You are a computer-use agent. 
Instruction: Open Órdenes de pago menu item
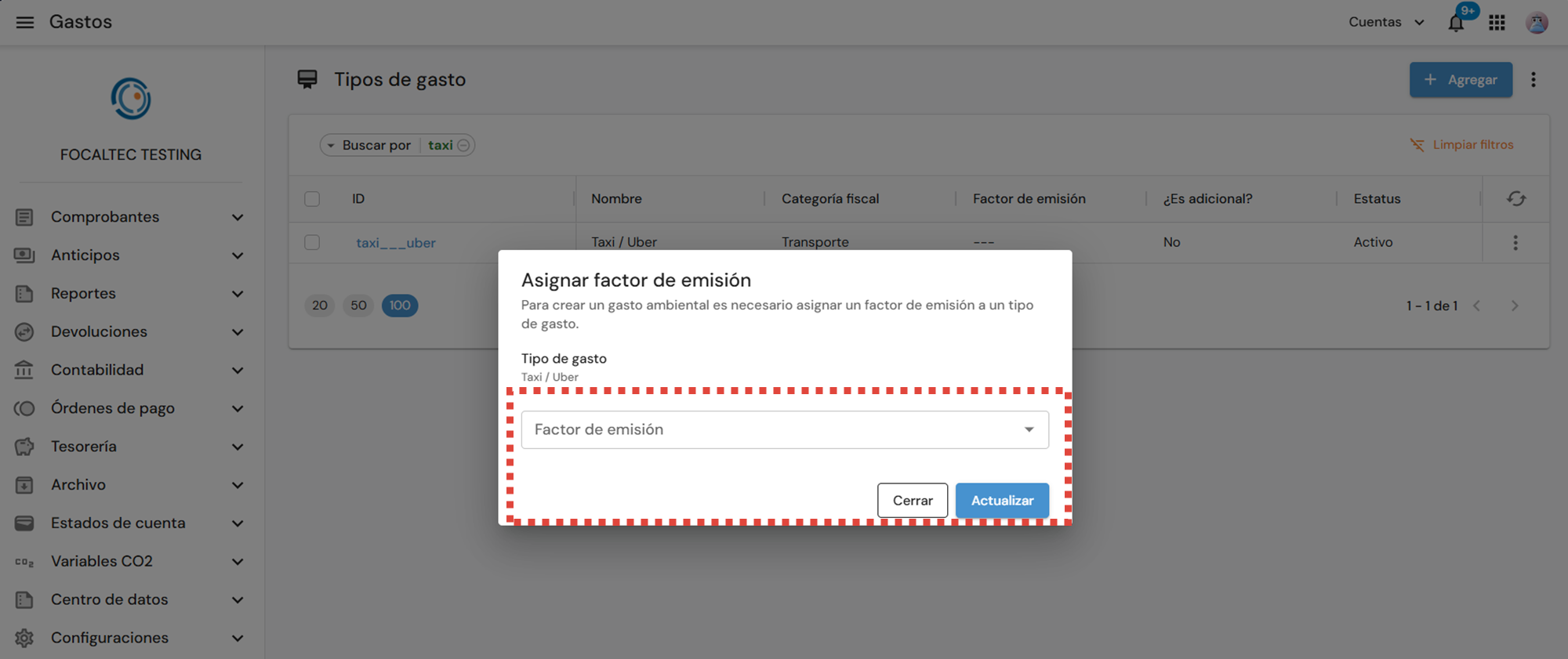click(130, 408)
